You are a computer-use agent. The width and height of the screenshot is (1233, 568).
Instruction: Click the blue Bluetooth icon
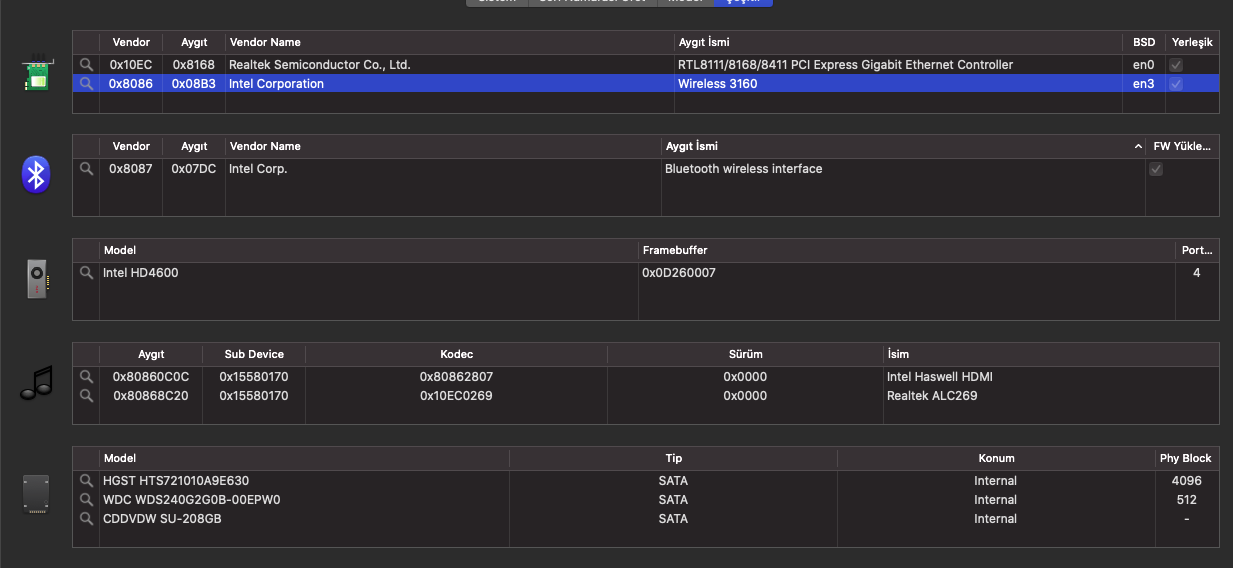pos(36,175)
